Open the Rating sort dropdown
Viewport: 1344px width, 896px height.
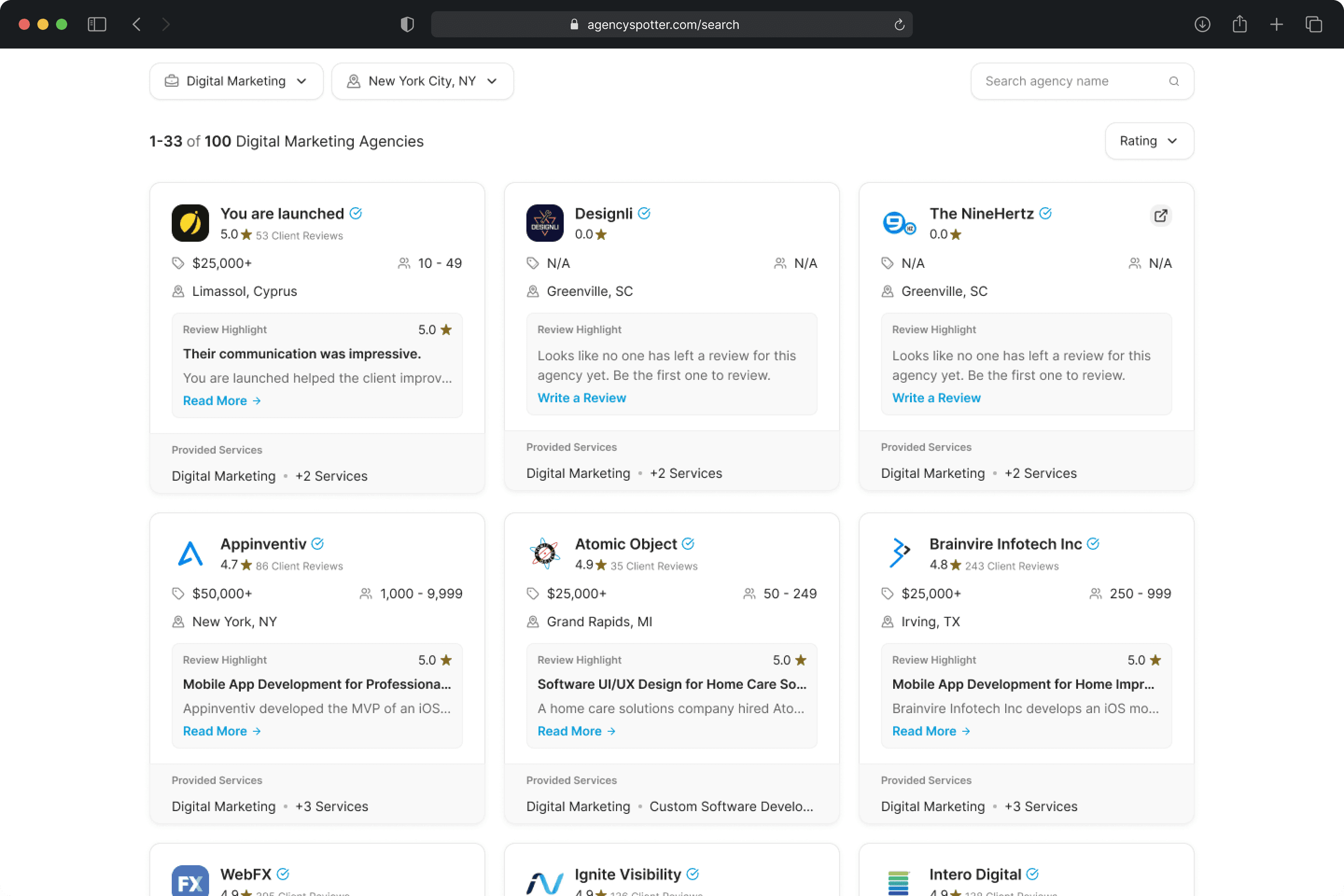pos(1148,141)
